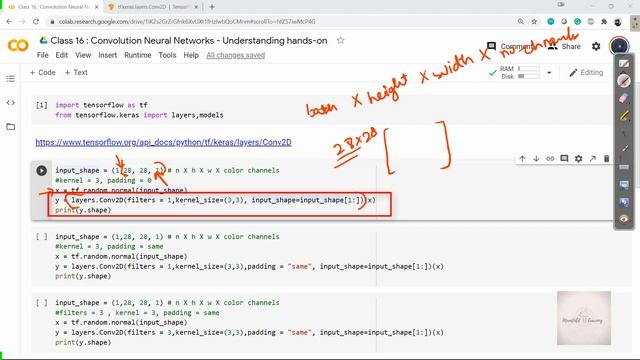Click the whiteboard icon atop annotation toolbar
This screenshot has width=640, height=360.
624,63
